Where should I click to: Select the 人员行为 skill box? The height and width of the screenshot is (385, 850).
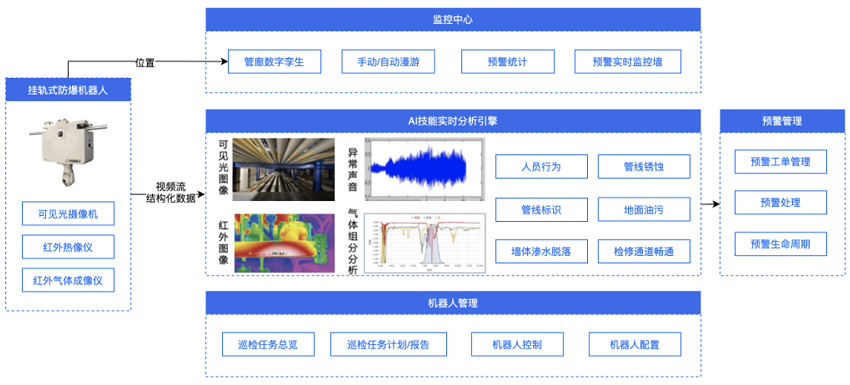[542, 166]
